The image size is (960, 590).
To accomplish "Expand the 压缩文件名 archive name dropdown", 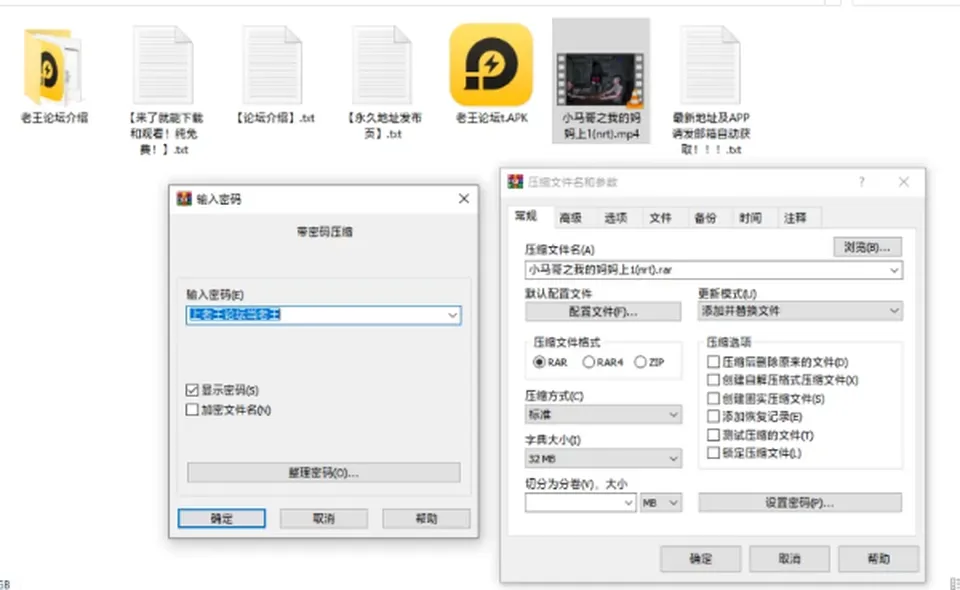I will pyautogui.click(x=894, y=270).
